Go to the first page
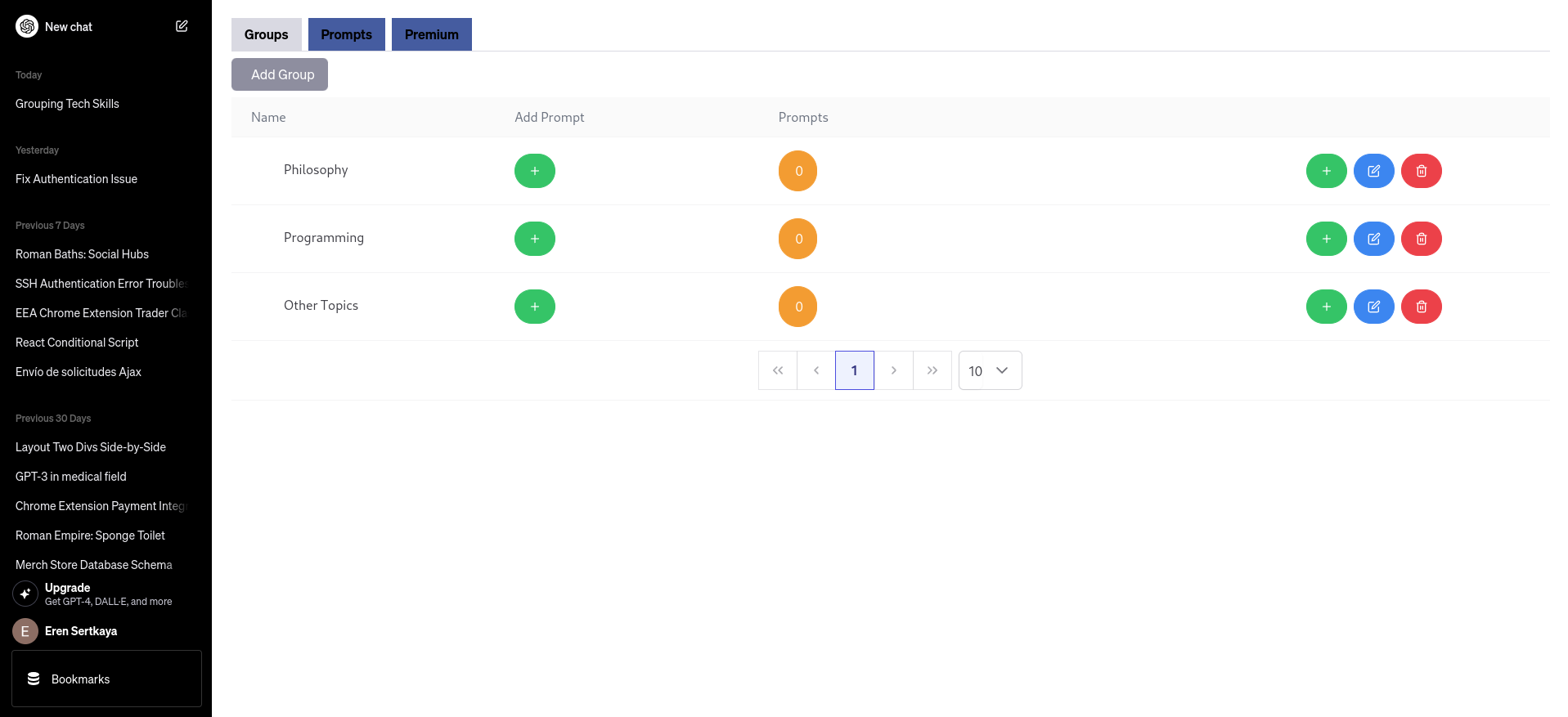This screenshot has height=717, width=1568. pyautogui.click(x=778, y=370)
